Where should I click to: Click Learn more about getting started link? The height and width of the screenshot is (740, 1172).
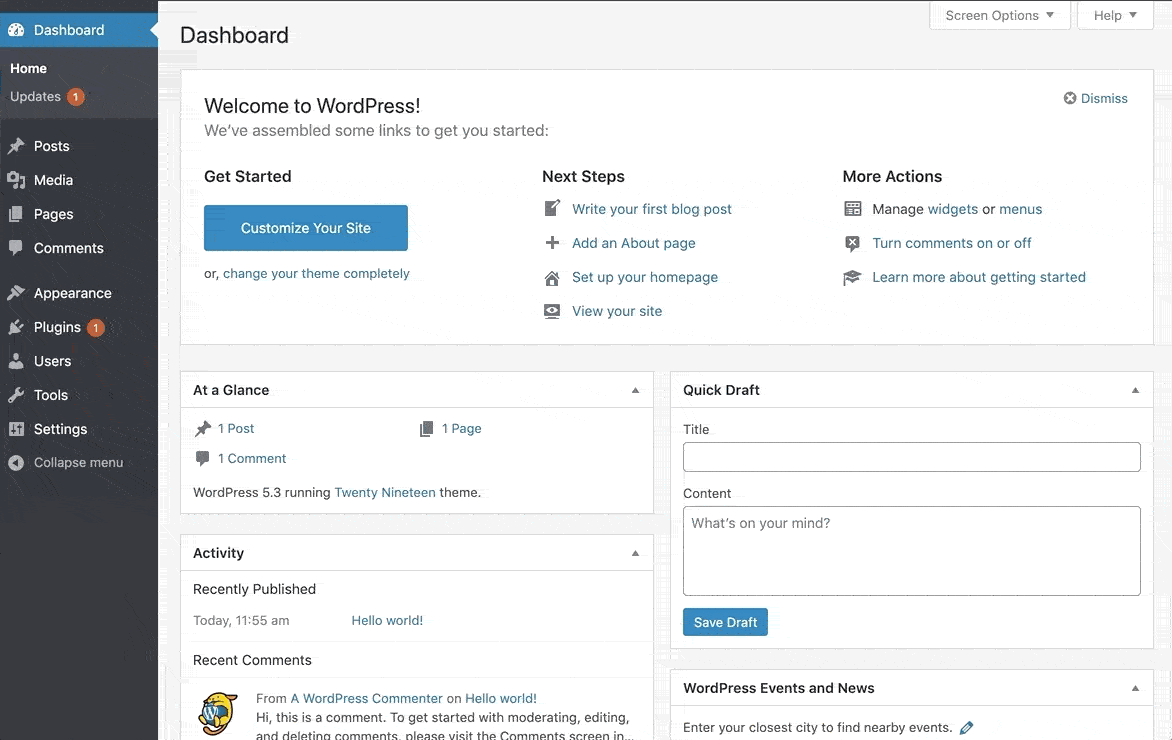pos(979,277)
